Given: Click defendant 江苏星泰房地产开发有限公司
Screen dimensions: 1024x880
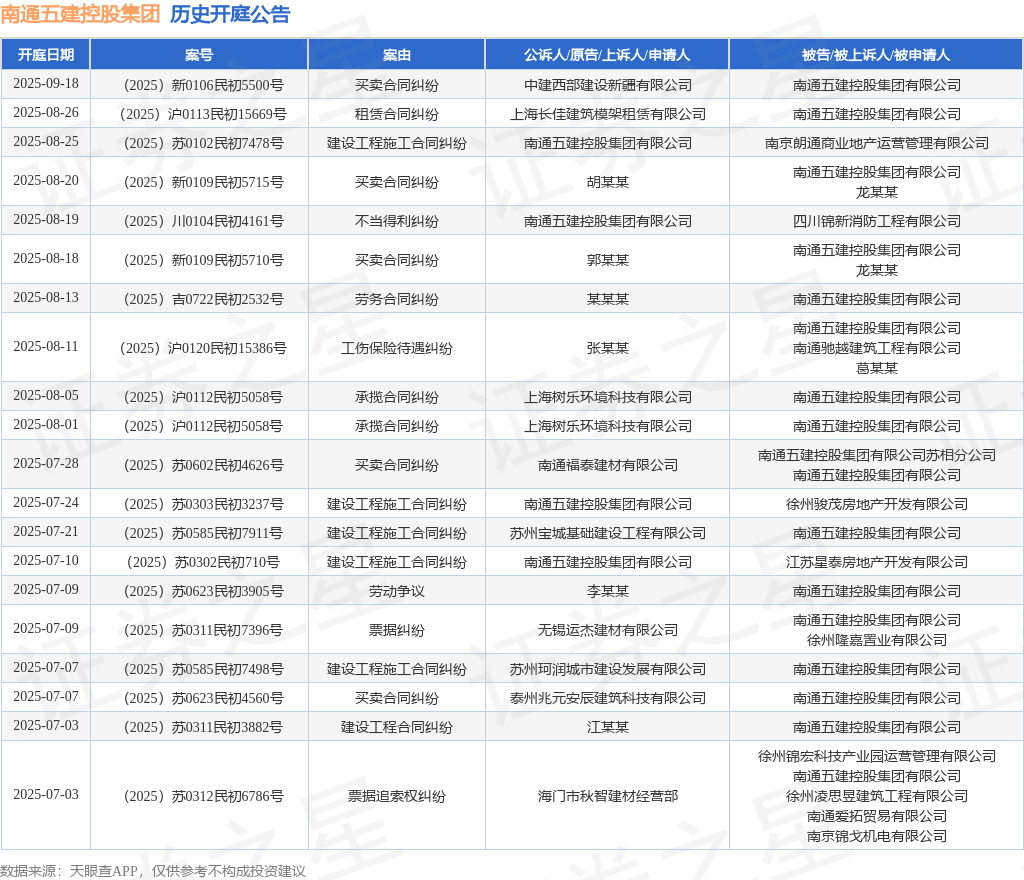Looking at the screenshot, I should pyautogui.click(x=876, y=563).
